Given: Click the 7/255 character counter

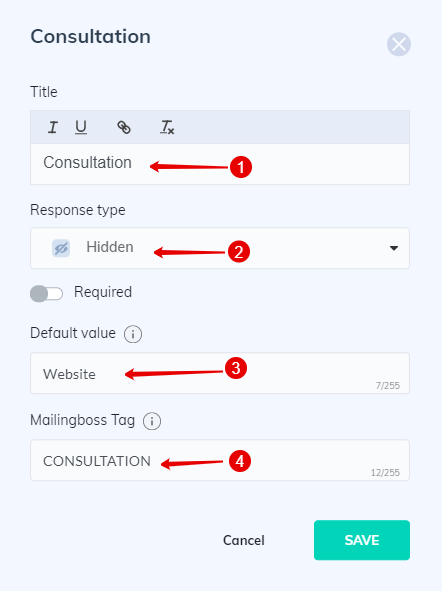Looking at the screenshot, I should 387,386.
